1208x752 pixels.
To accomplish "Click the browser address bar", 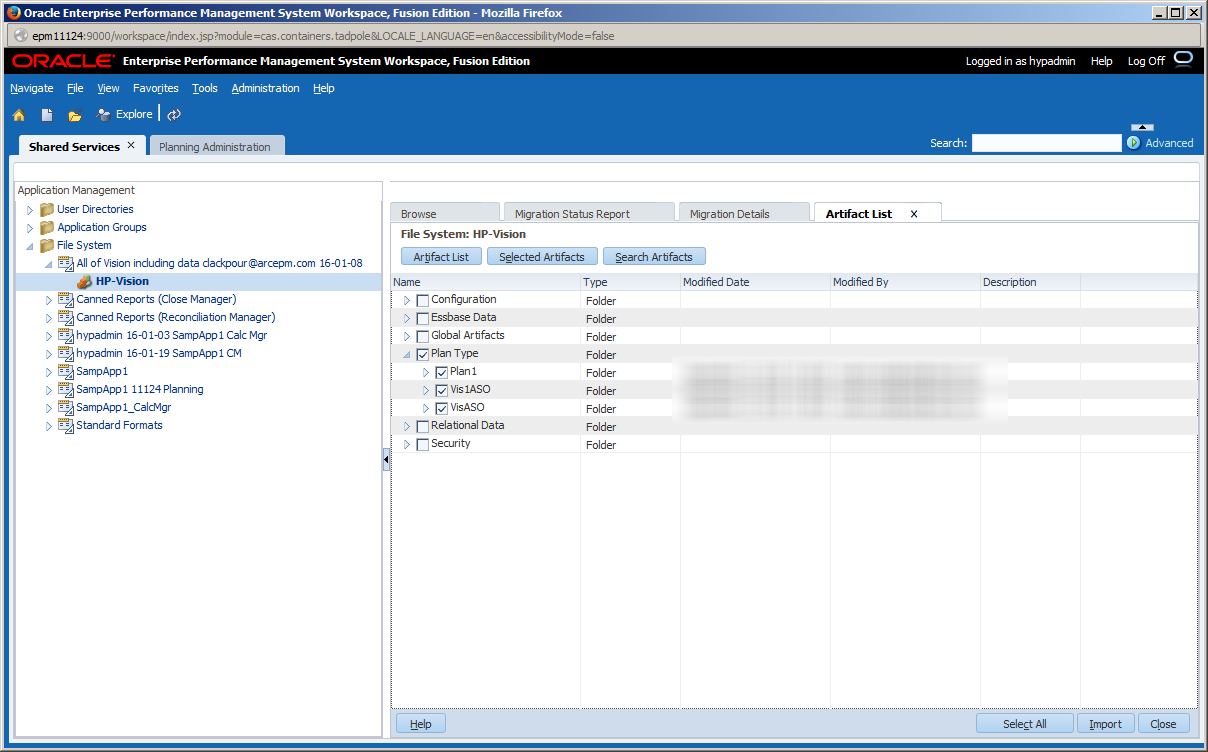I will (603, 35).
